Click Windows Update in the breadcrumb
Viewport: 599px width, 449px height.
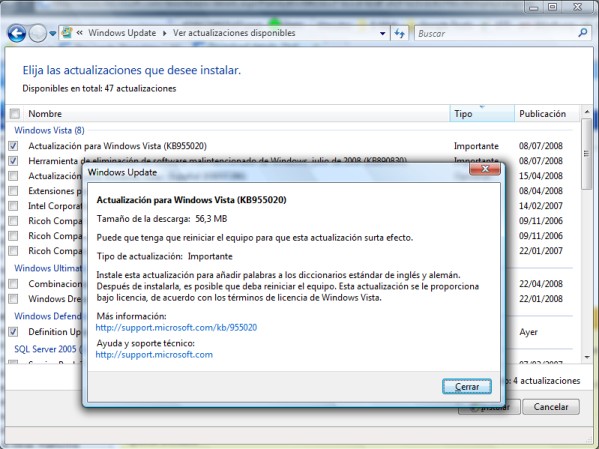(122, 33)
